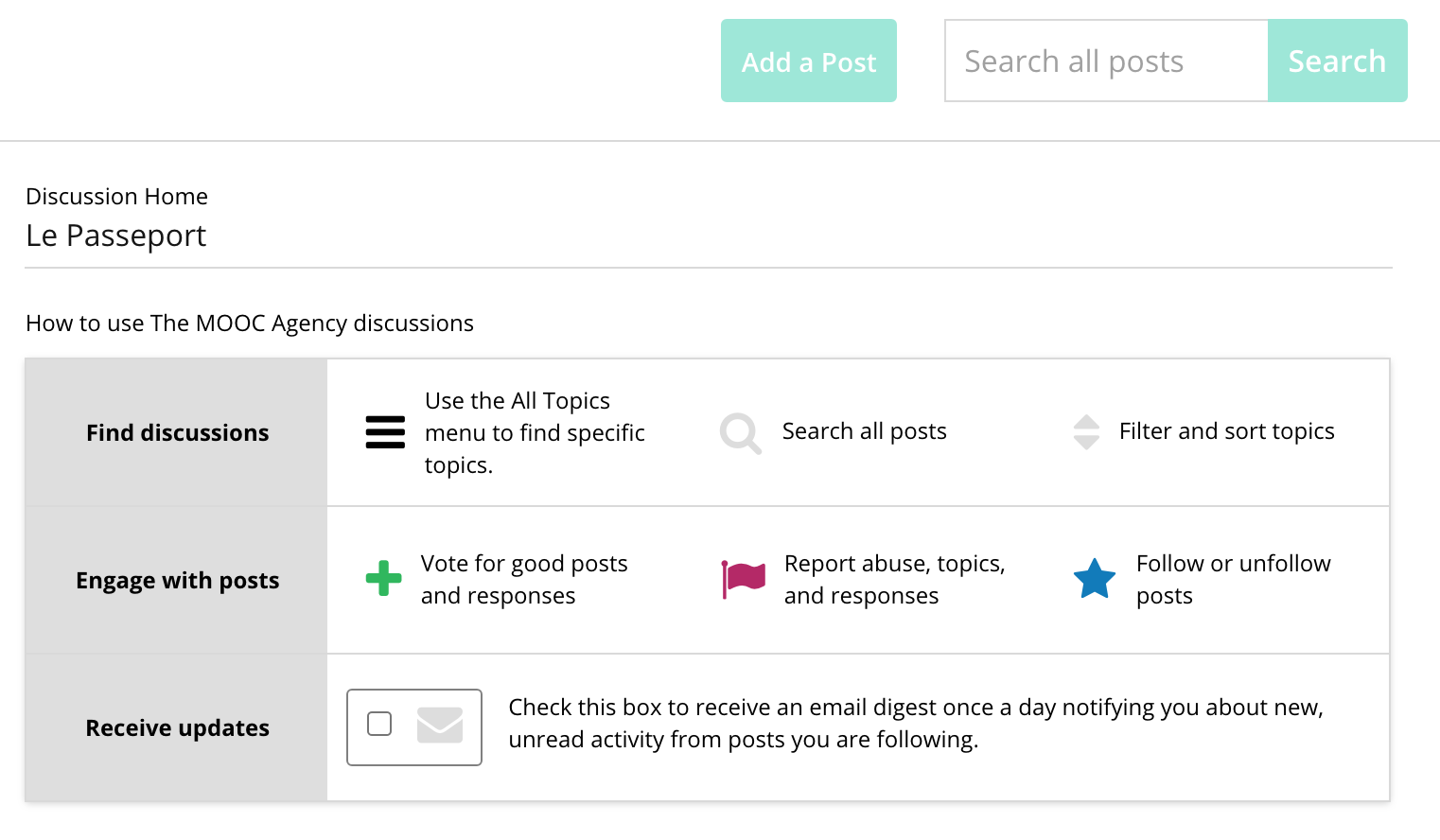Click the 'Filter and sort topics' text
1440x840 pixels.
pos(1226,431)
